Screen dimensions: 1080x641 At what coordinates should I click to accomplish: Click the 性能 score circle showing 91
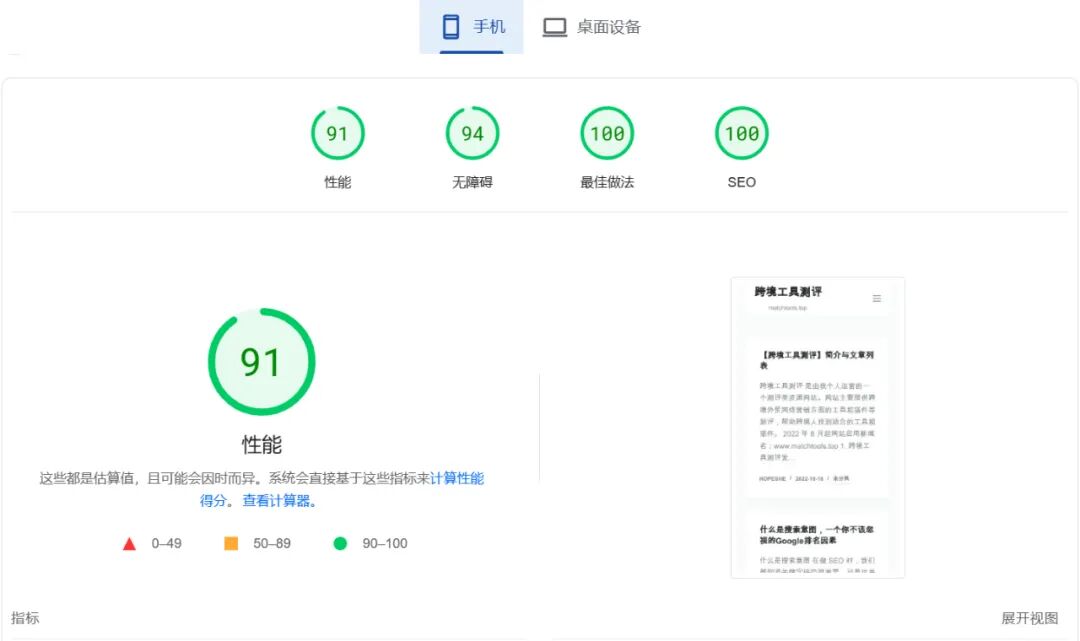(x=338, y=133)
